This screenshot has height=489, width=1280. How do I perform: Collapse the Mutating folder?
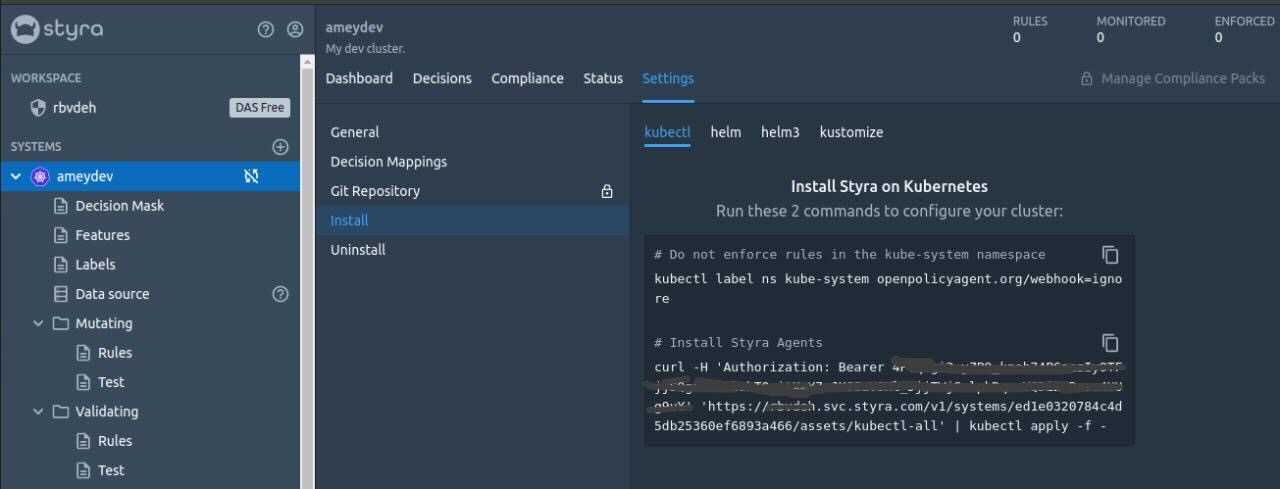[38, 324]
